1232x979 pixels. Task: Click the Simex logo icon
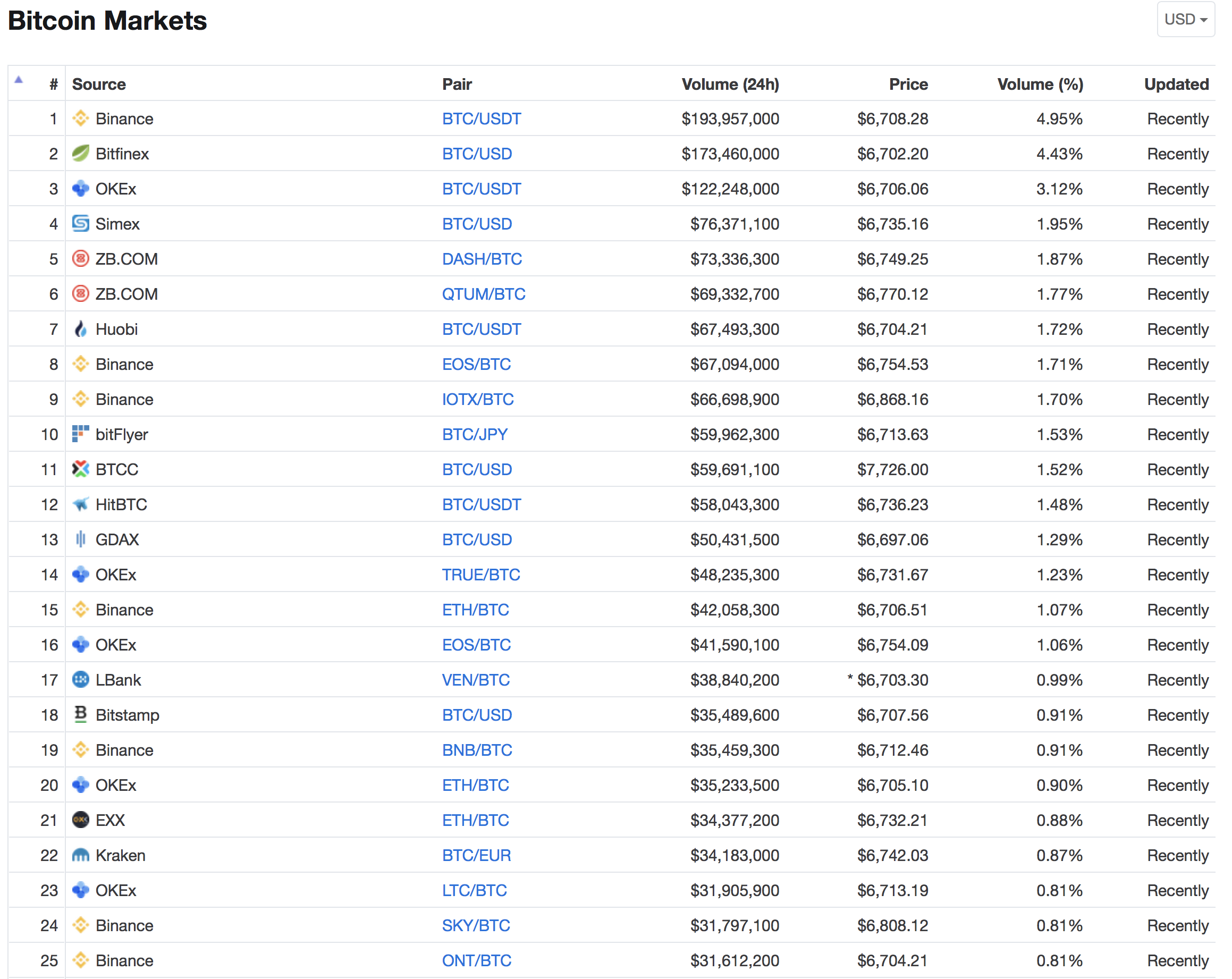(81, 223)
